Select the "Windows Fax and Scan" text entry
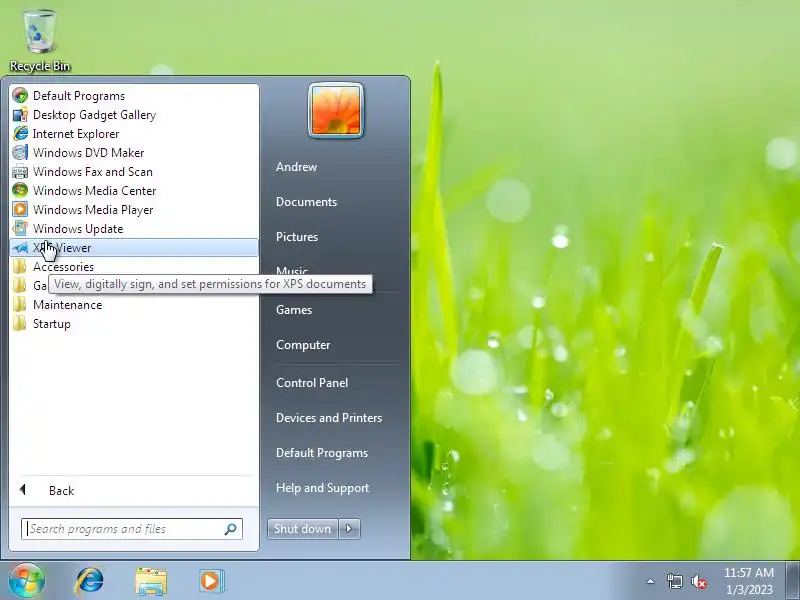 [93, 172]
